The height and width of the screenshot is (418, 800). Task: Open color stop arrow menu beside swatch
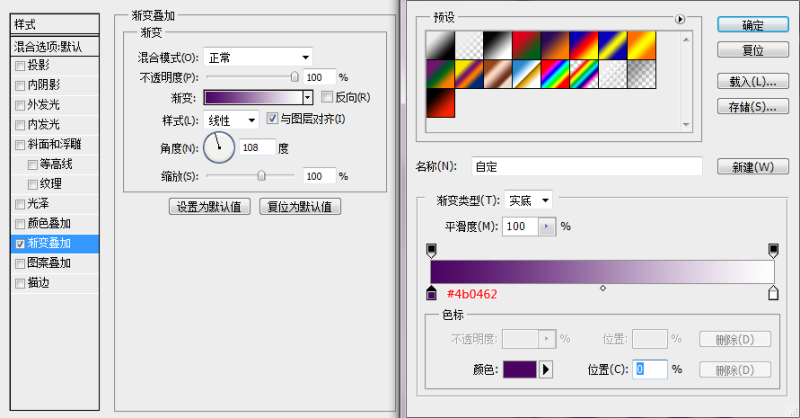[x=546, y=369]
